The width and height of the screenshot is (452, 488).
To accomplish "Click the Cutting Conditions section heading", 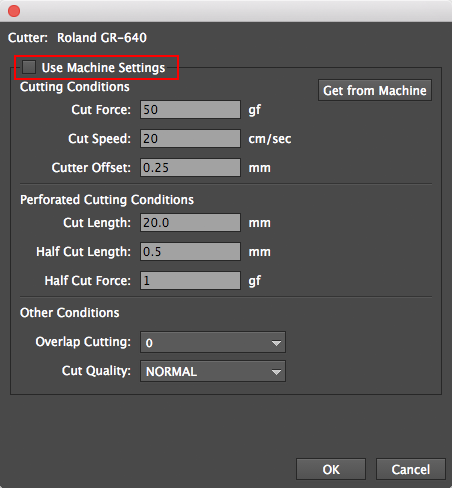I will 75,87.
